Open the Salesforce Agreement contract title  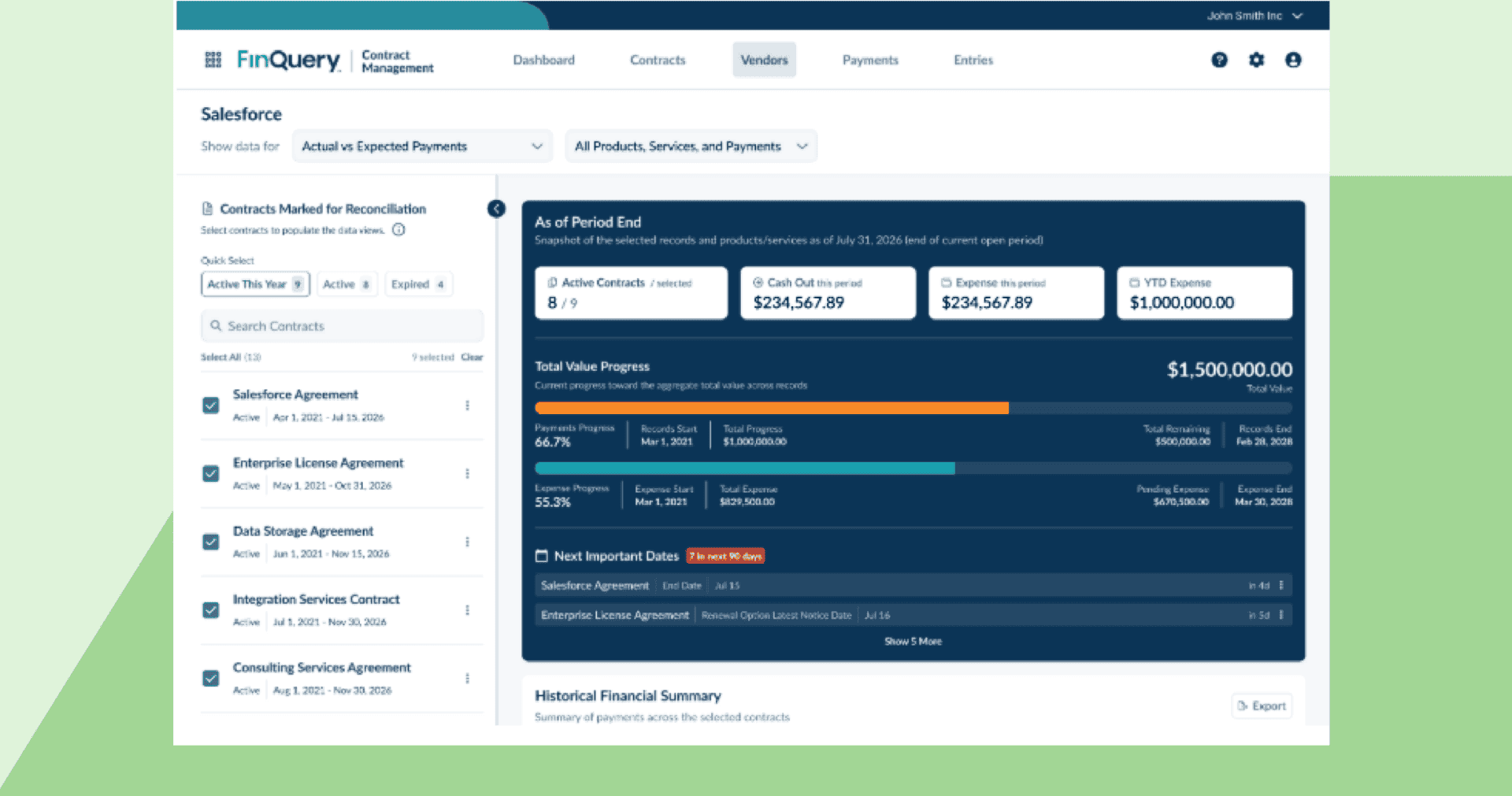(x=295, y=394)
